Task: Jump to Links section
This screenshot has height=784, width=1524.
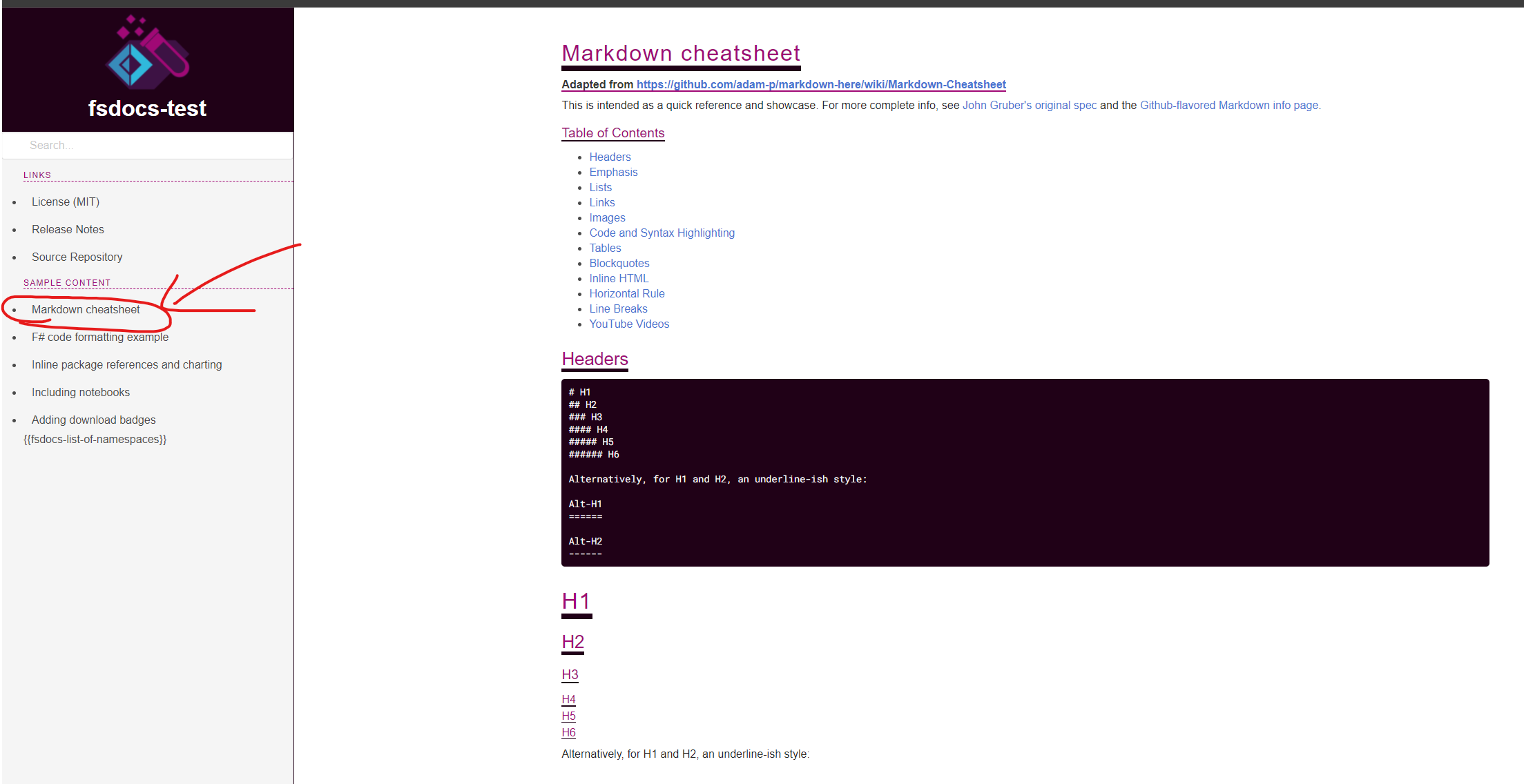Action: click(601, 202)
